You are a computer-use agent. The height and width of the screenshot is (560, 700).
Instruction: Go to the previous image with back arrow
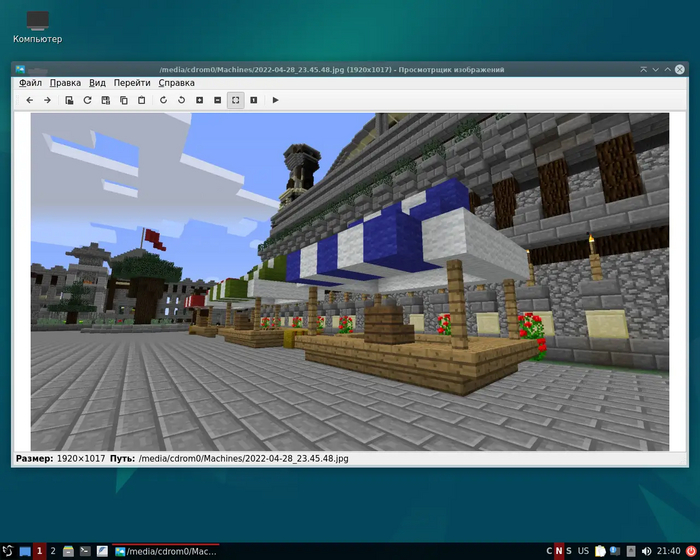(x=29, y=100)
